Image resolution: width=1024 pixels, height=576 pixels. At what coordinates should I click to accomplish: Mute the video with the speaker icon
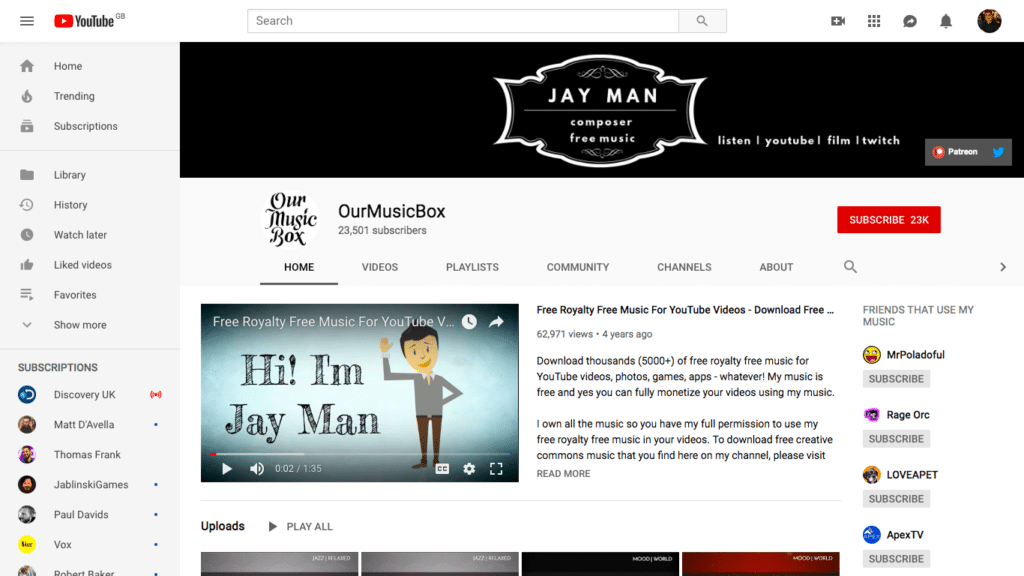click(257, 469)
